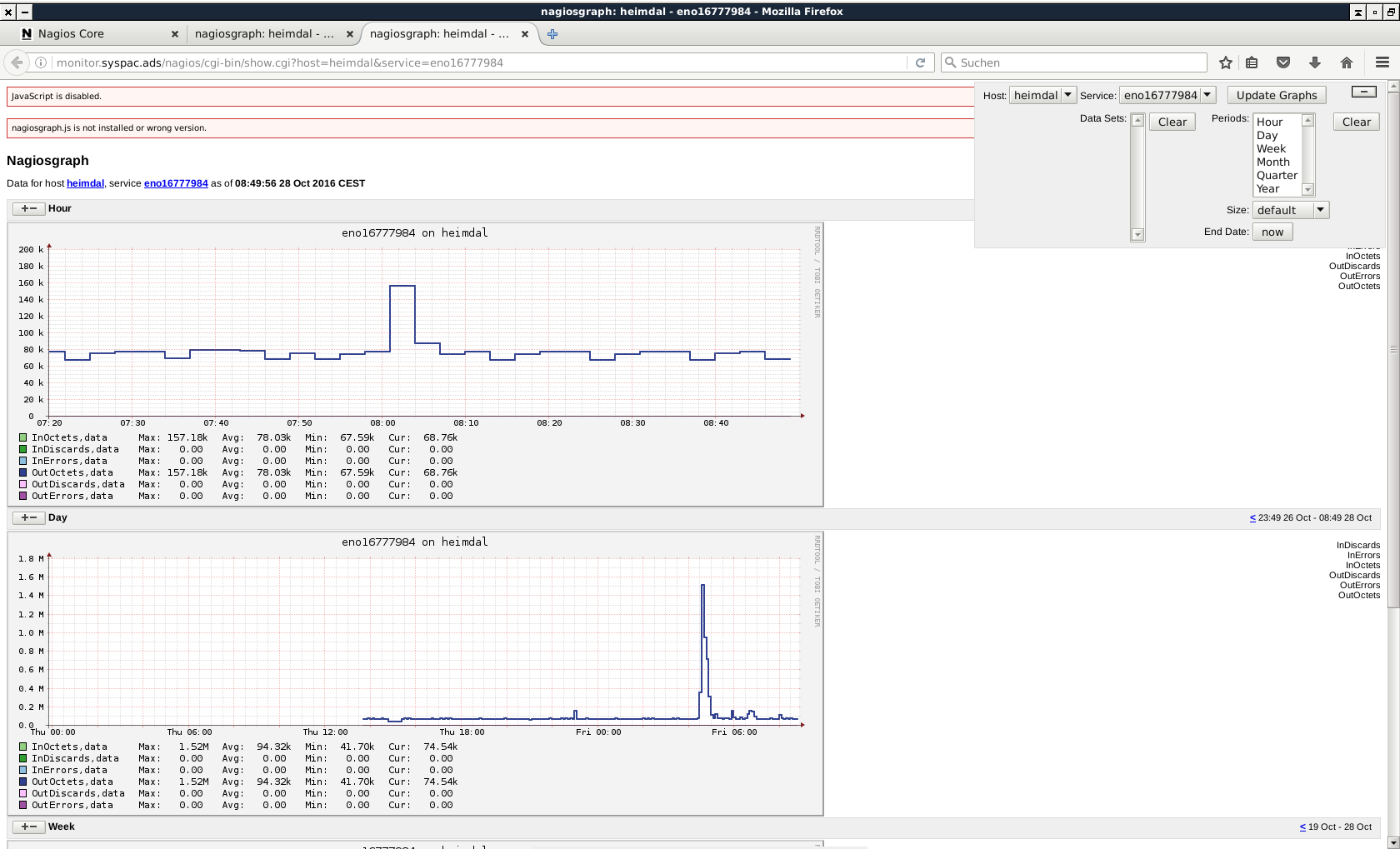The image size is (1400, 849).
Task: Open the downloads arrow icon
Action: (1315, 62)
